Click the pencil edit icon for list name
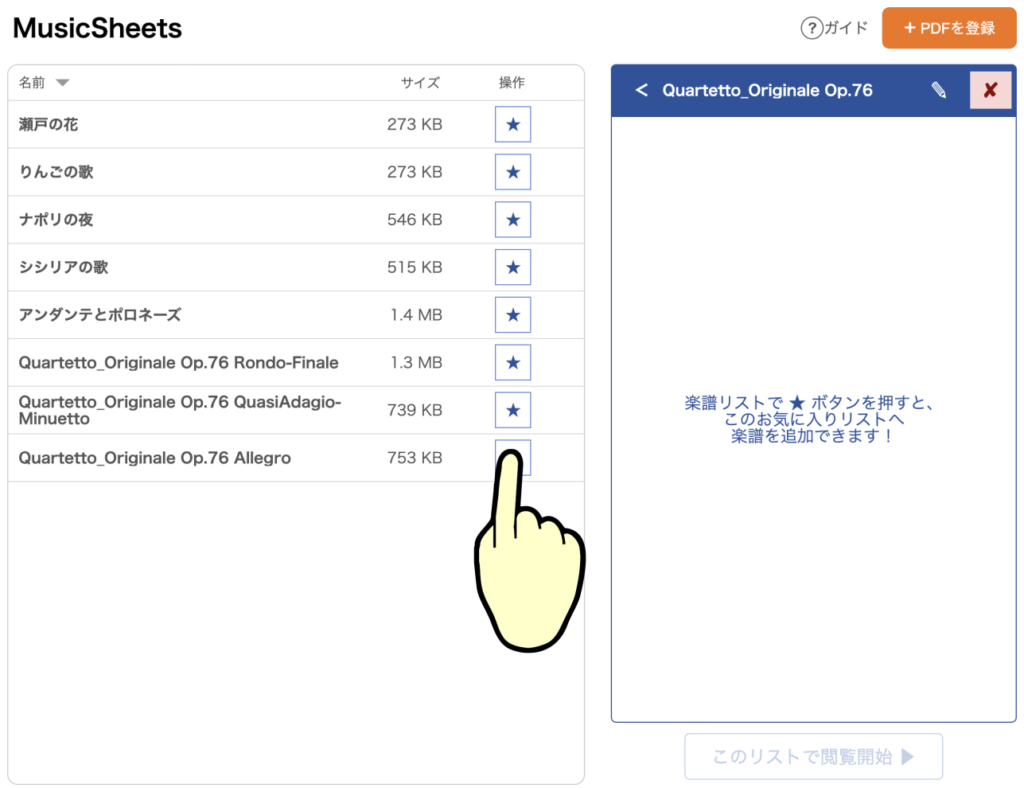The image size is (1024, 788). click(938, 90)
